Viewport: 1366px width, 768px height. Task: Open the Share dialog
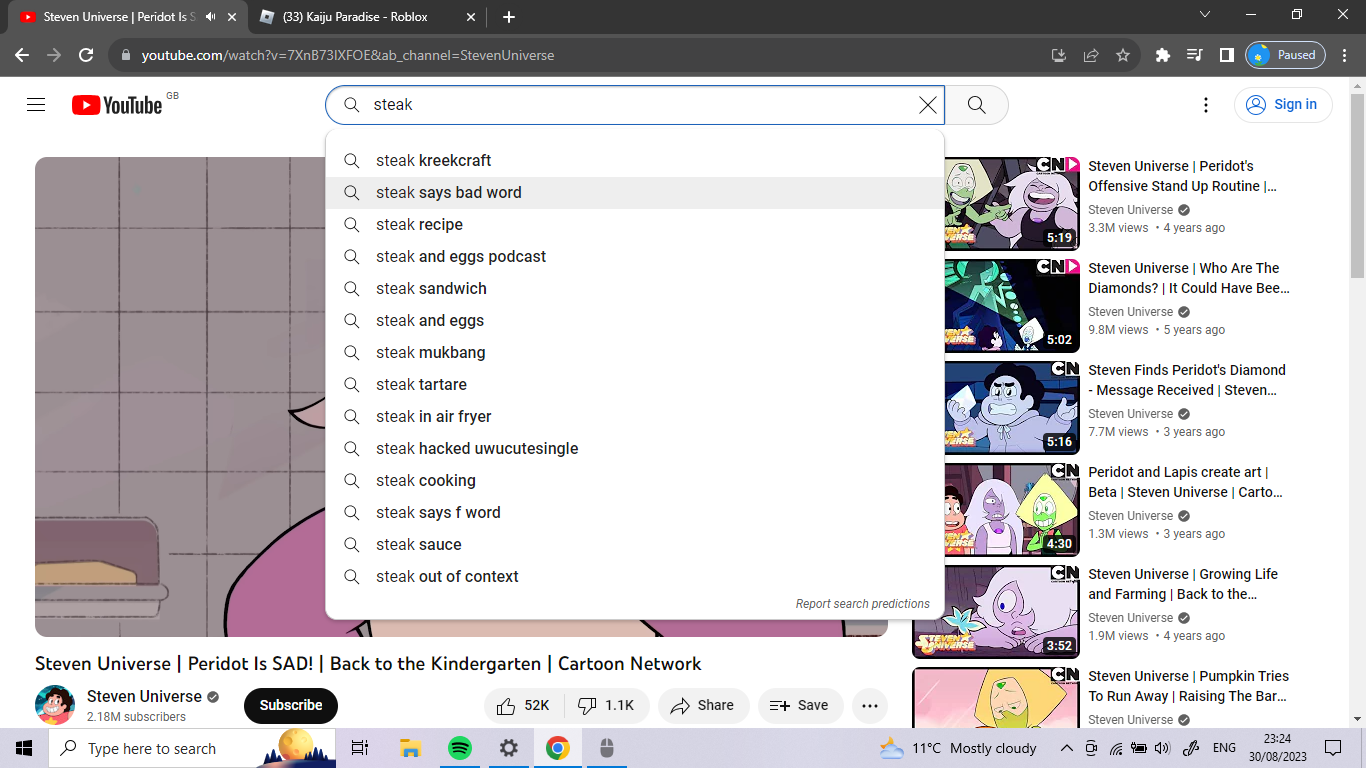[x=703, y=705]
